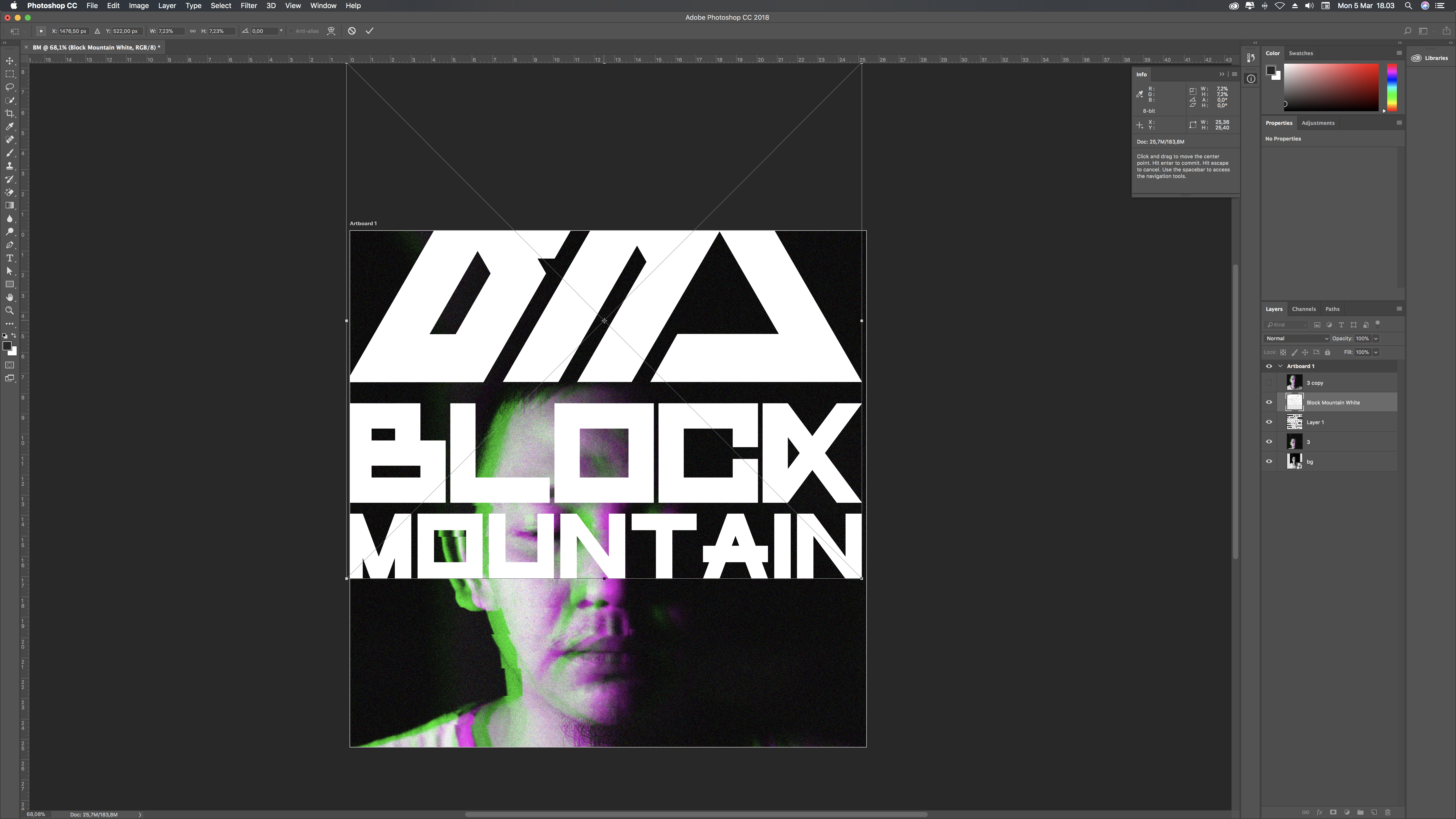Show the 3 copy layer
1456x819 pixels.
point(1269,383)
